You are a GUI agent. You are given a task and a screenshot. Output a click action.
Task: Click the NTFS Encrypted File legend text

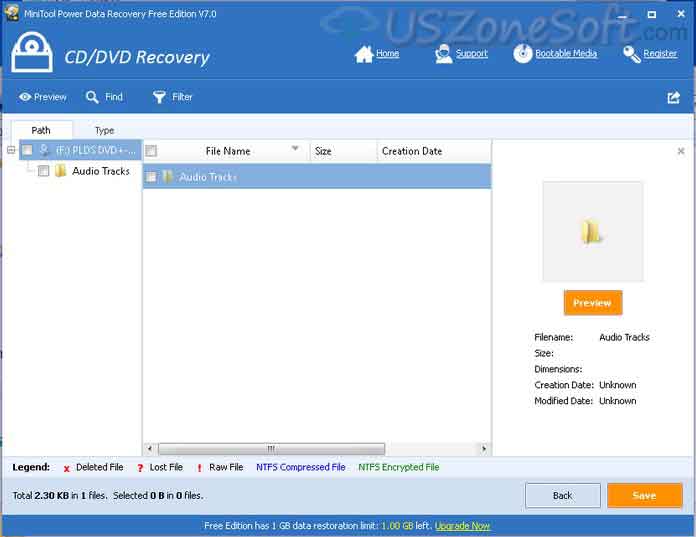399,467
